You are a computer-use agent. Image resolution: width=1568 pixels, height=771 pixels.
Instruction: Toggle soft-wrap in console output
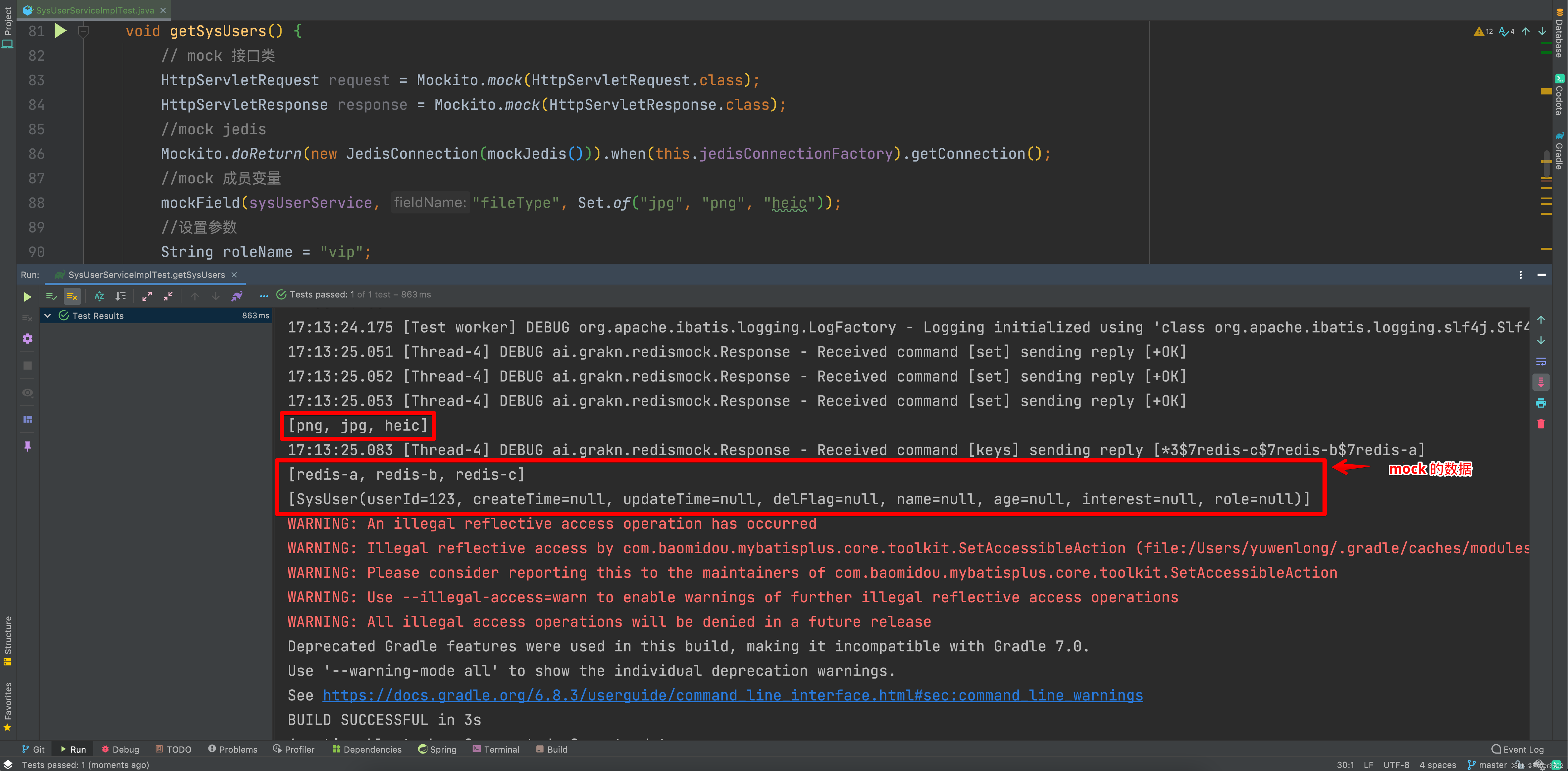point(1541,361)
